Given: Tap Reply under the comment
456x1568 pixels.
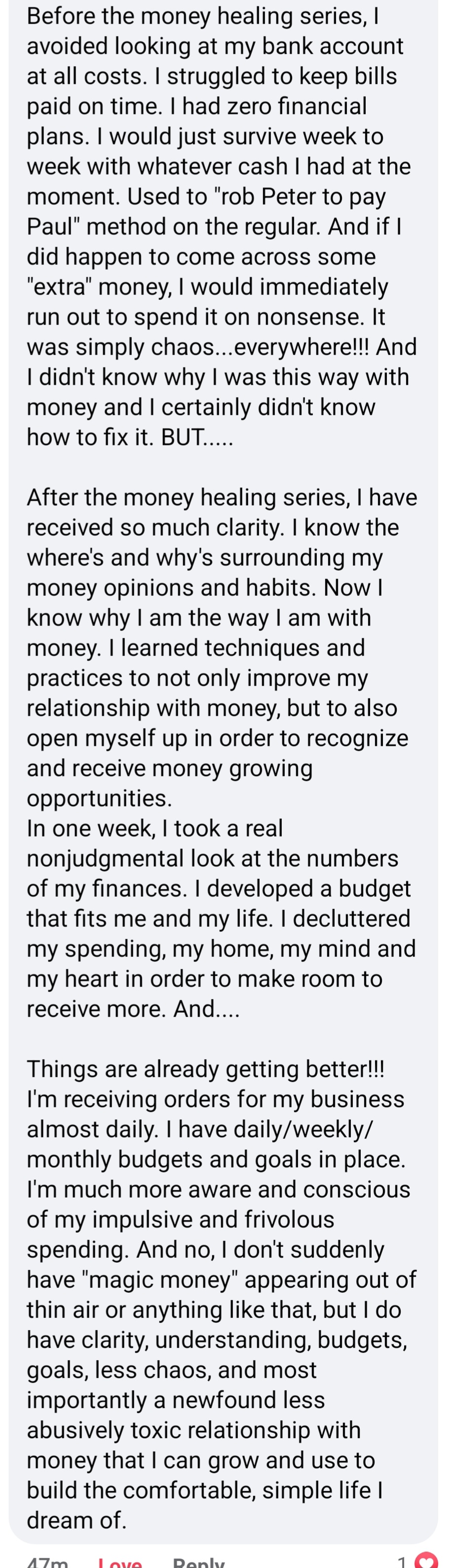Looking at the screenshot, I should (198, 1563).
